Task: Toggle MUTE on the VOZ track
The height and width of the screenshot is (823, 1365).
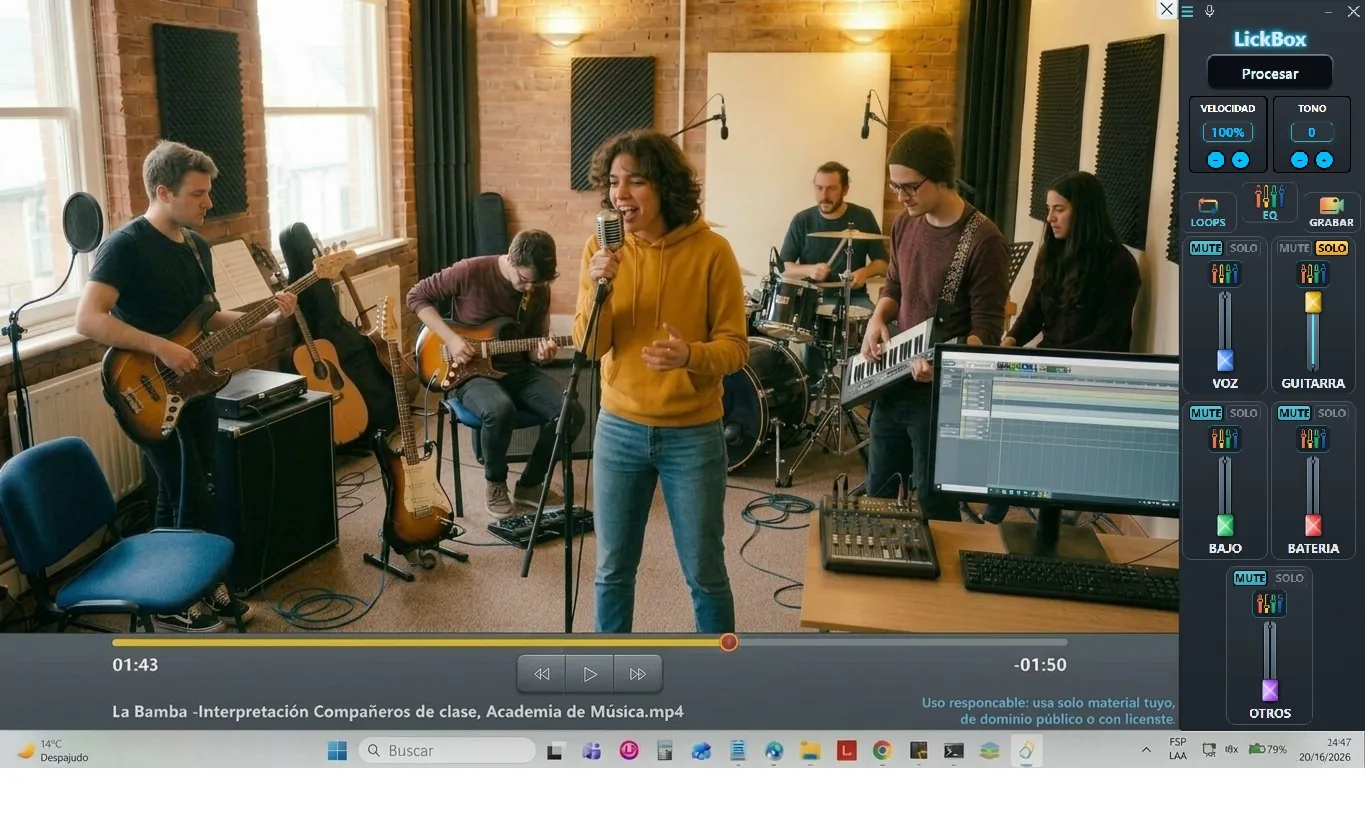Action: coord(1206,248)
